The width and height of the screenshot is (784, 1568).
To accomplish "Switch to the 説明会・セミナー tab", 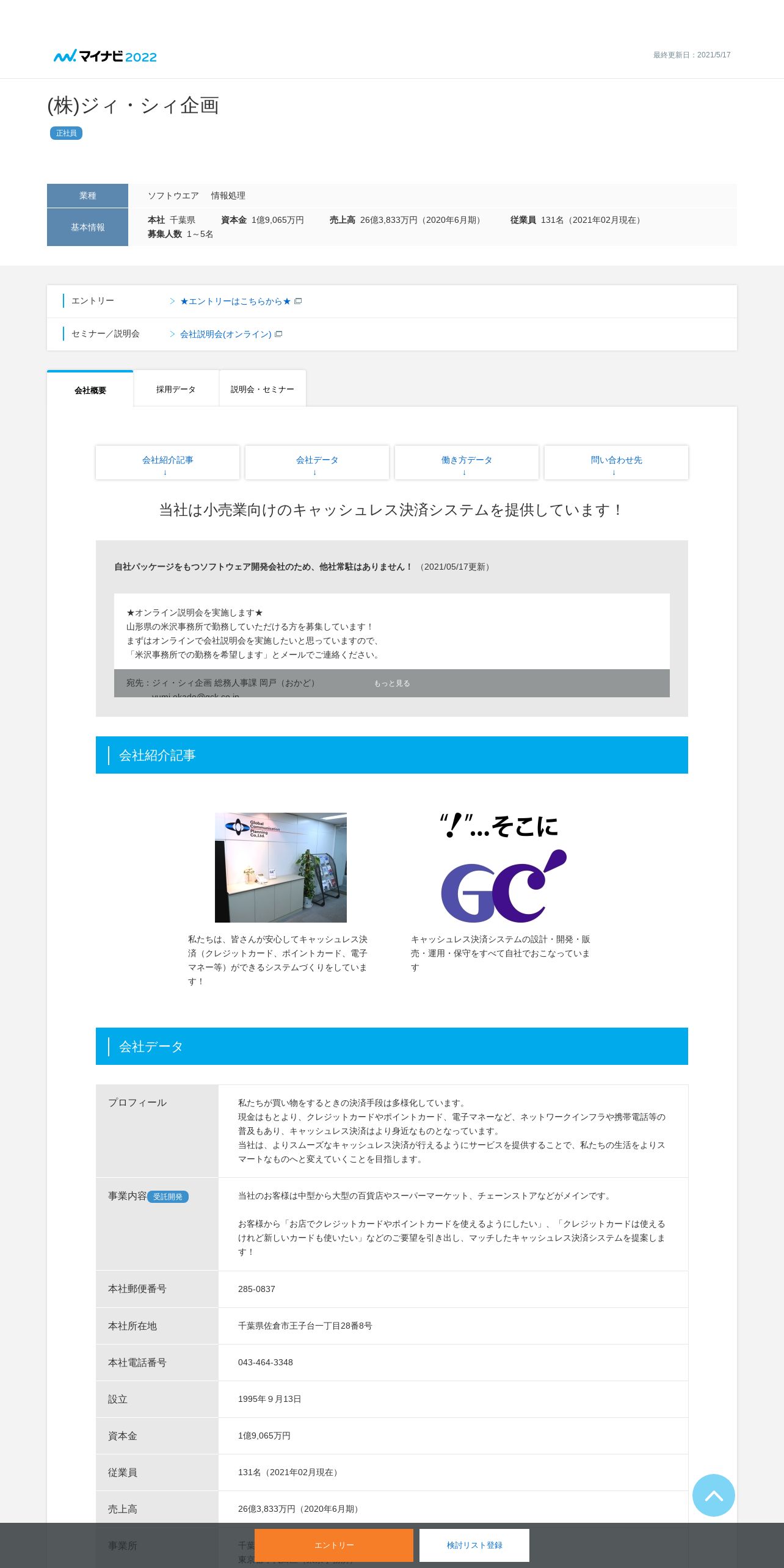I will point(263,389).
